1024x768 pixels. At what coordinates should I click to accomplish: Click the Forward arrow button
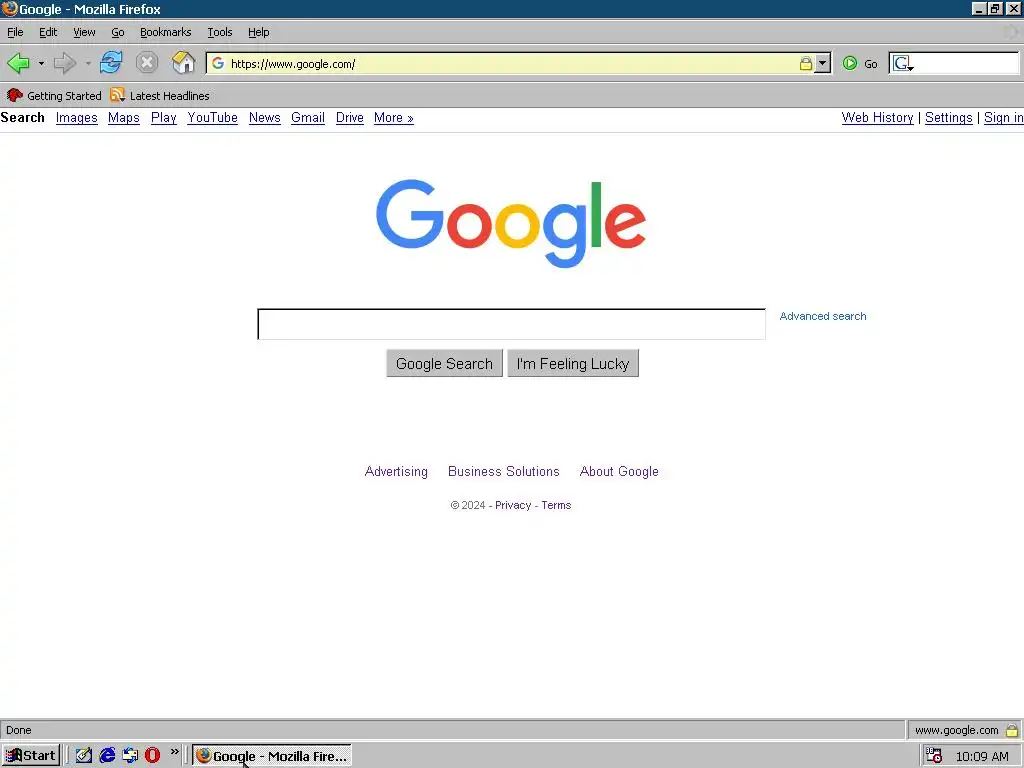coord(65,63)
